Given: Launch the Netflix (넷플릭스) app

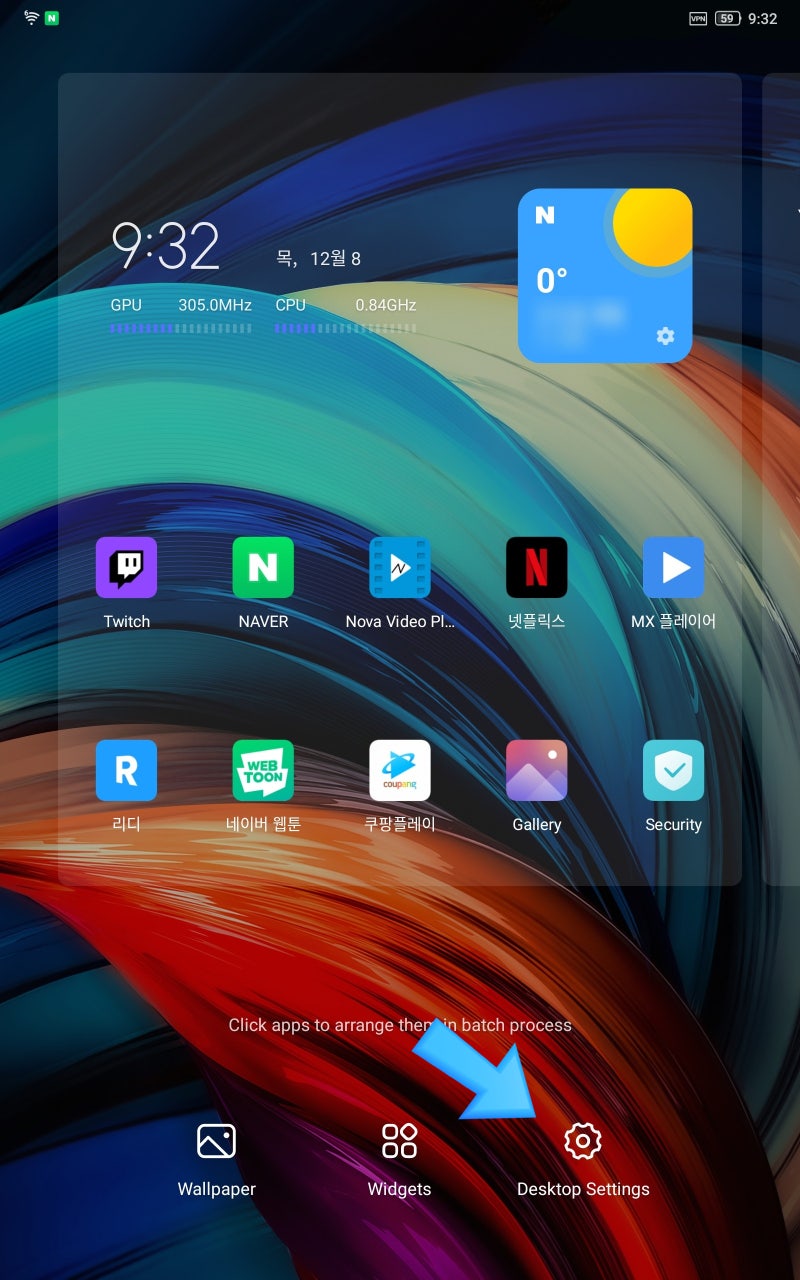Looking at the screenshot, I should pyautogui.click(x=537, y=567).
